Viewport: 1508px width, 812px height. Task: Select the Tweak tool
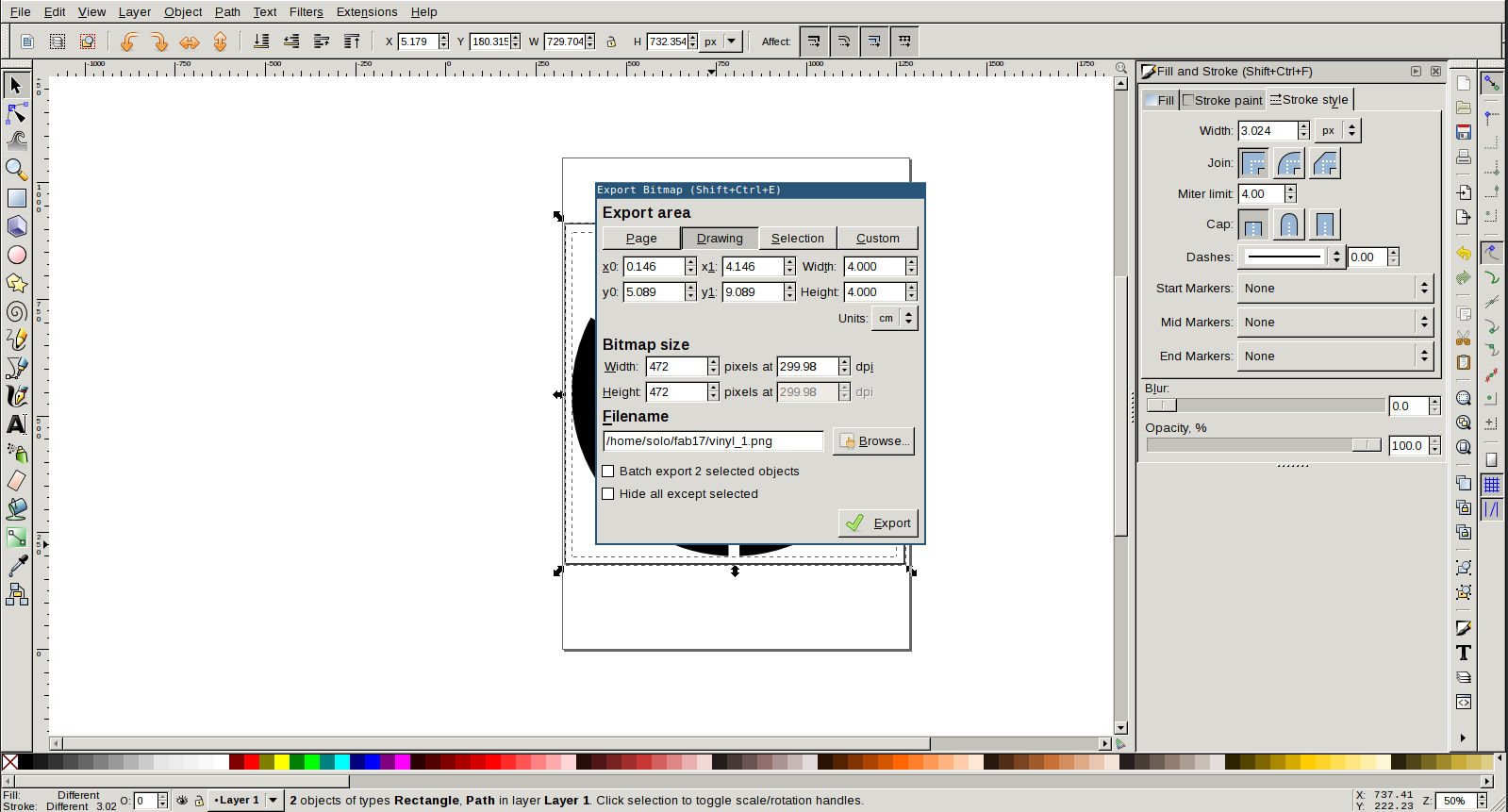(16, 141)
